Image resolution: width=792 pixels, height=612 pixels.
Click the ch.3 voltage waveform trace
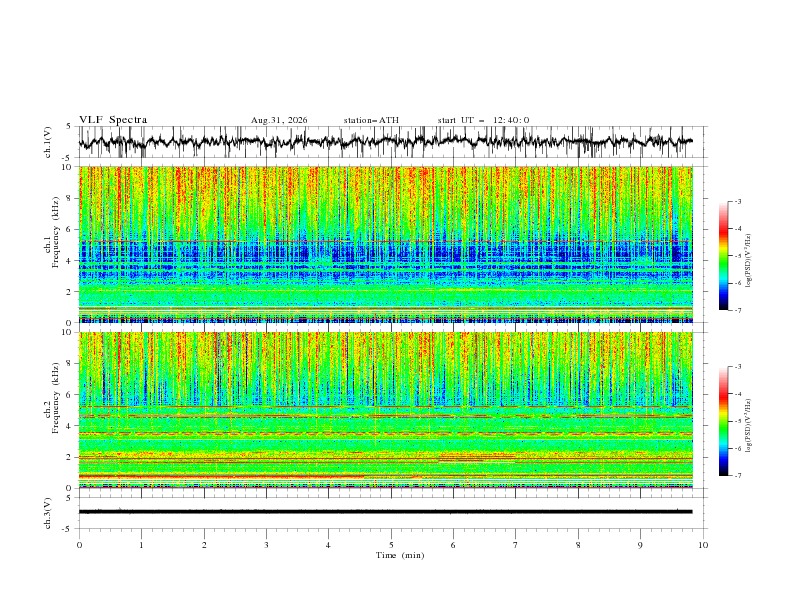click(x=385, y=512)
